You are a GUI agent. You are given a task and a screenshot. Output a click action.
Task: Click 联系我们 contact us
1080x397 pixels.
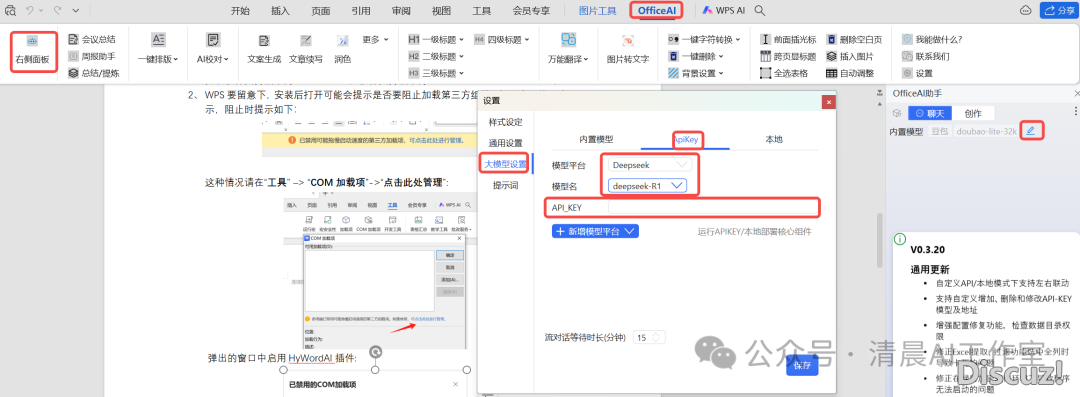[926, 56]
